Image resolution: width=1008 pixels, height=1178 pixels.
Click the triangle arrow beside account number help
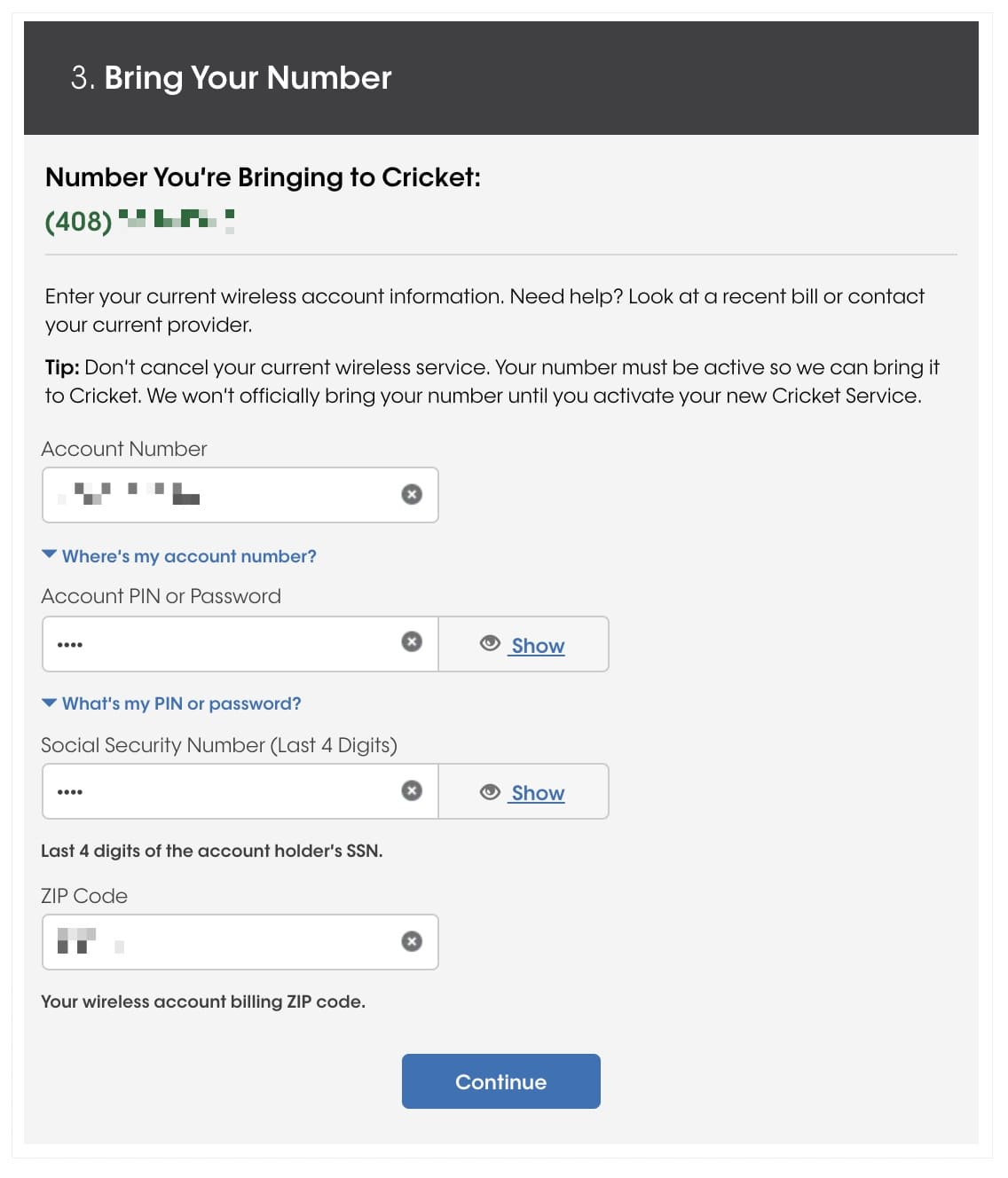click(50, 554)
